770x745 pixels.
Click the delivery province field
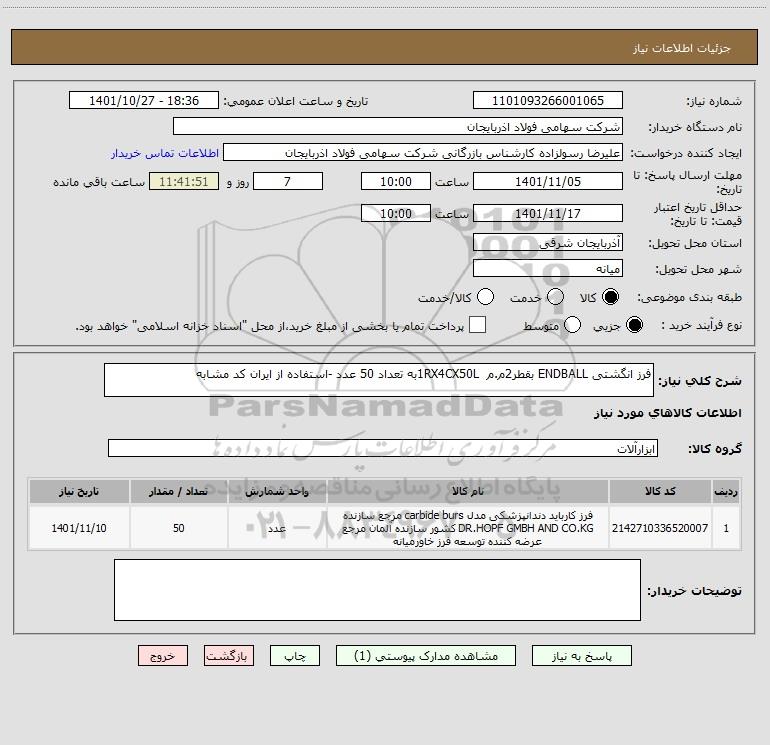coord(548,242)
